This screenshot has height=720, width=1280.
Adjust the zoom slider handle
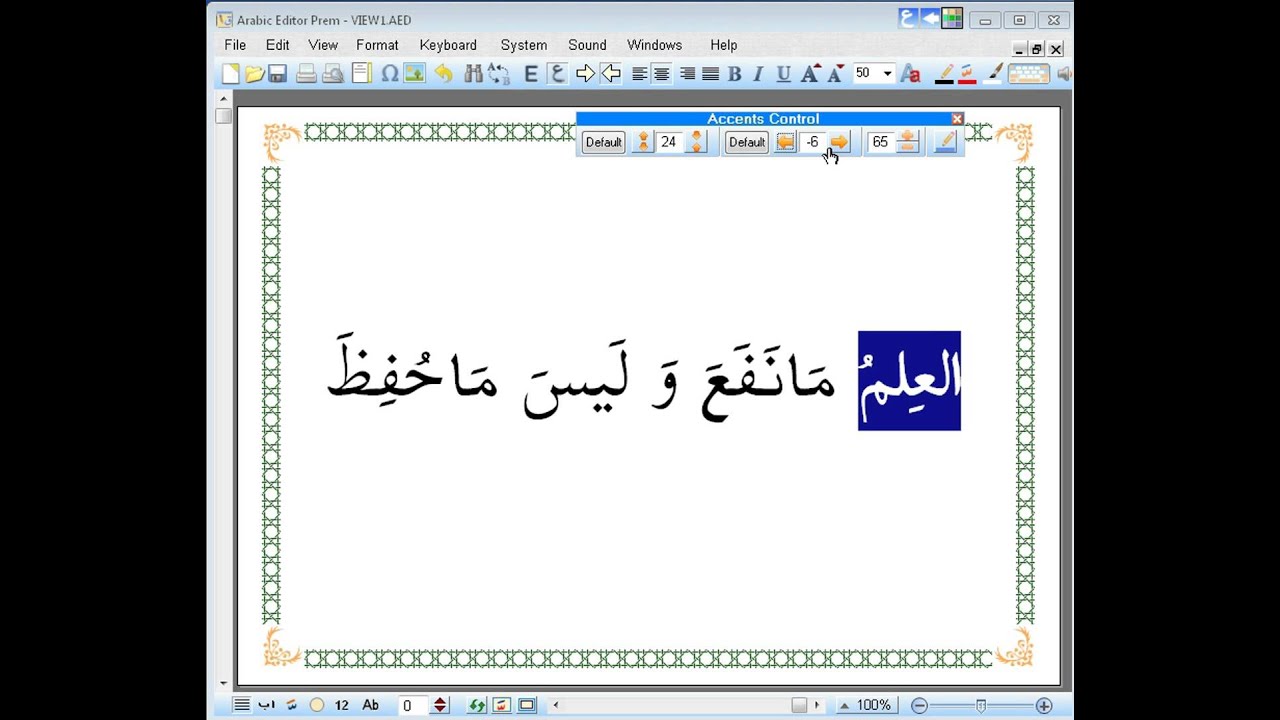pyautogui.click(x=981, y=705)
